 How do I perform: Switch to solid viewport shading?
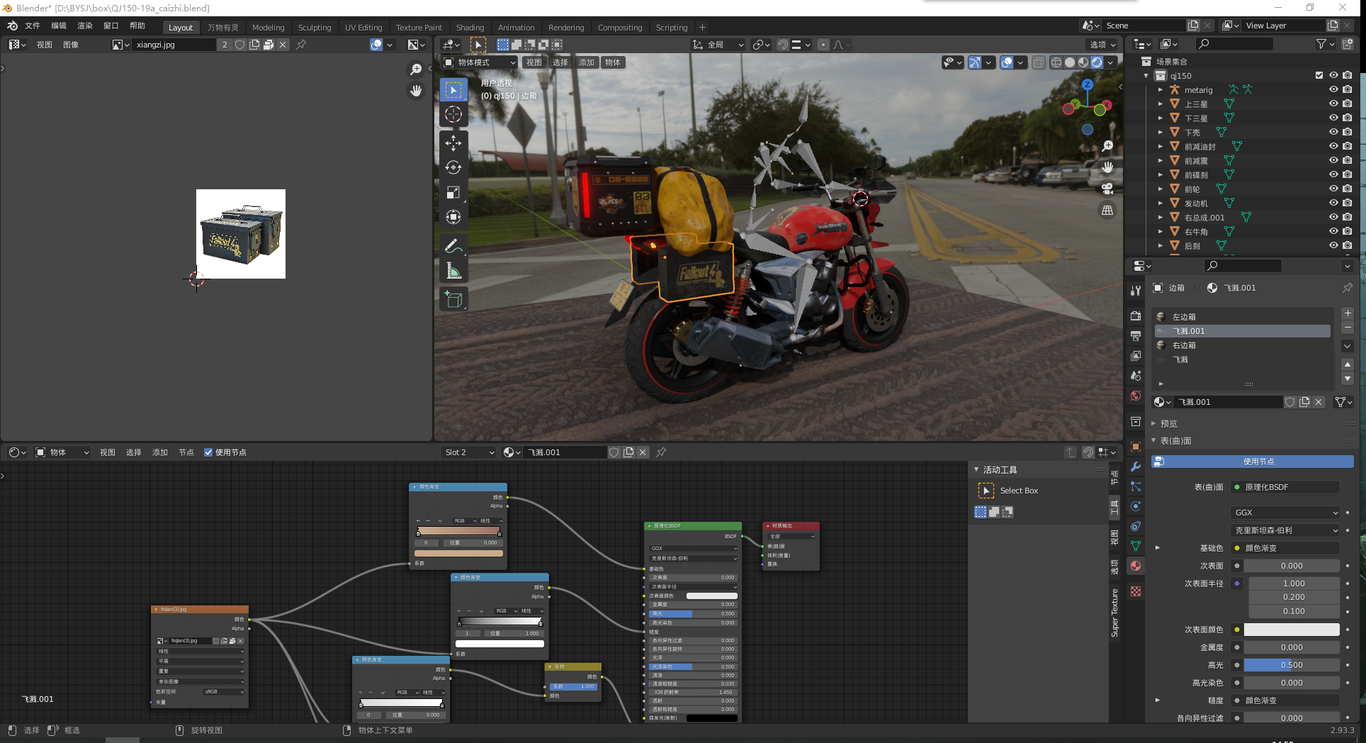1069,62
